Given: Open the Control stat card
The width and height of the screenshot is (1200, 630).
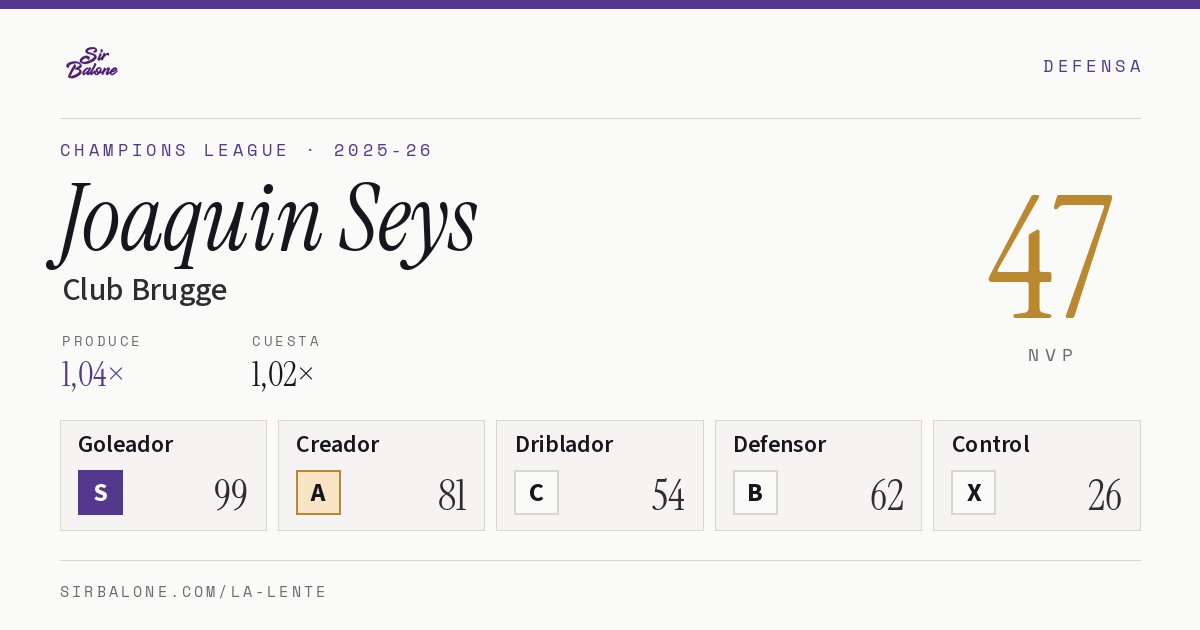Looking at the screenshot, I should point(1037,475).
